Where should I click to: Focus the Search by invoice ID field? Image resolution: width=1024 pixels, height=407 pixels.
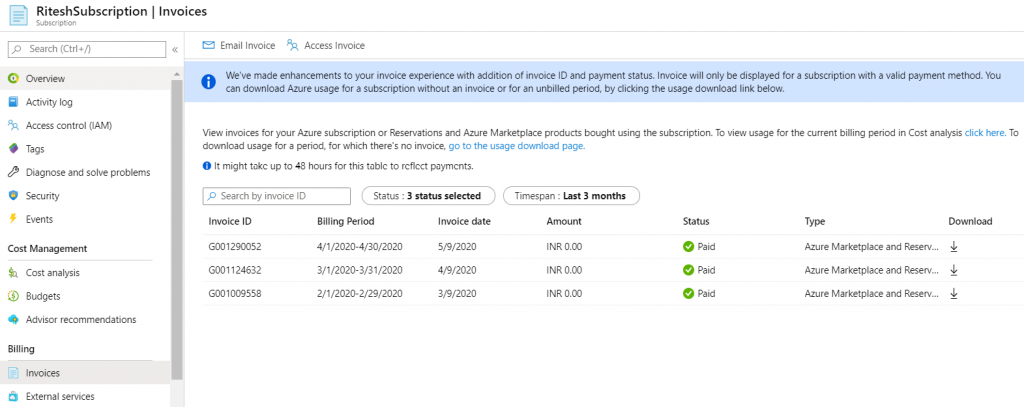coord(277,196)
